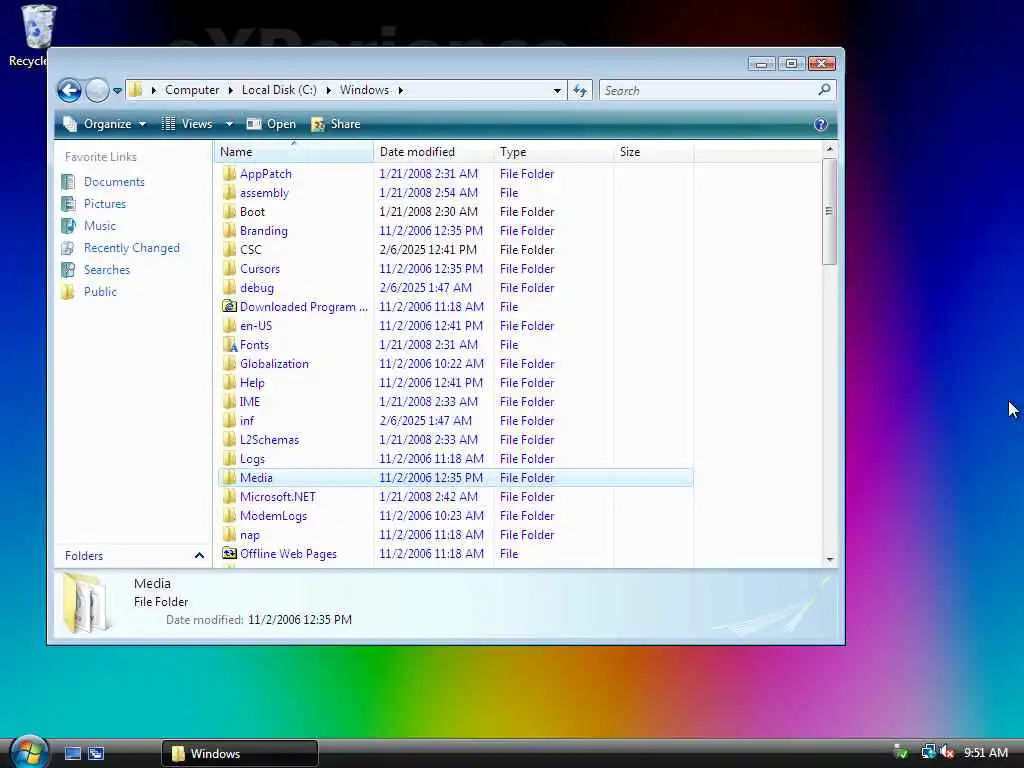Select the CSC folder icon

click(x=229, y=249)
